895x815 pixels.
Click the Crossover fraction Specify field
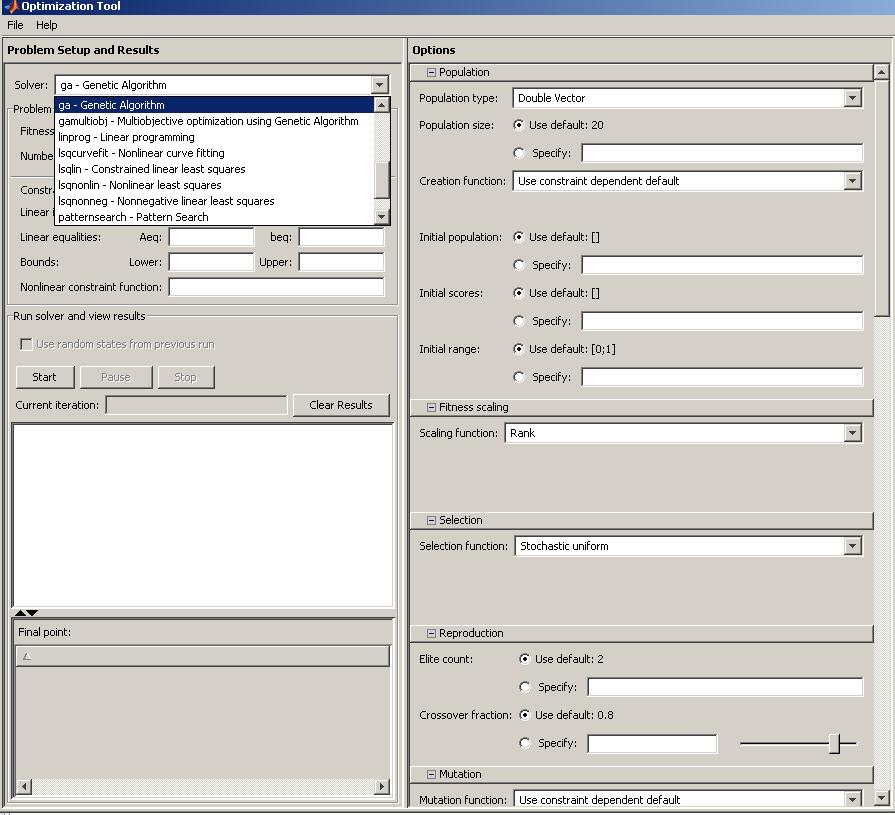pyautogui.click(x=652, y=743)
